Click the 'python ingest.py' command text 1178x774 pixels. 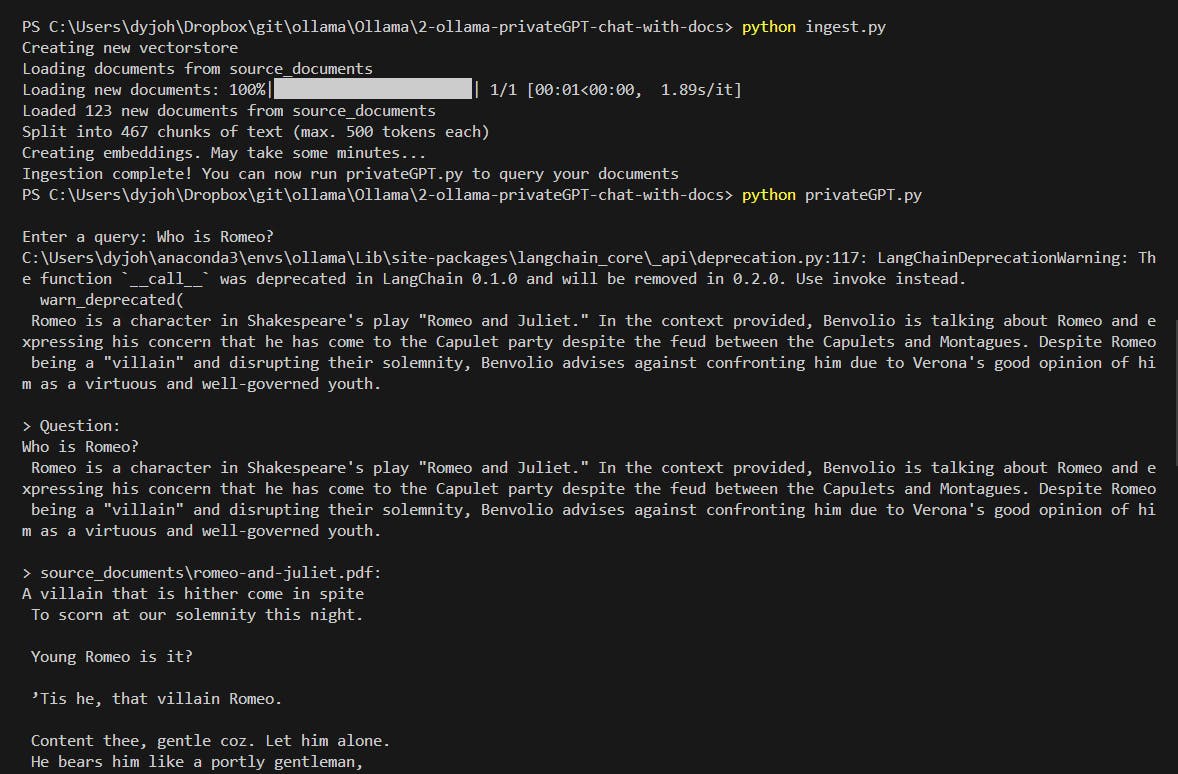click(x=813, y=27)
